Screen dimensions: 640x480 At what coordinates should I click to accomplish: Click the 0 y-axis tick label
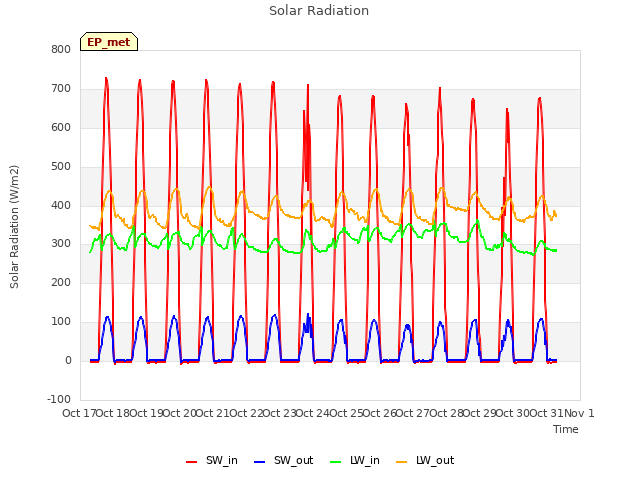[68, 360]
